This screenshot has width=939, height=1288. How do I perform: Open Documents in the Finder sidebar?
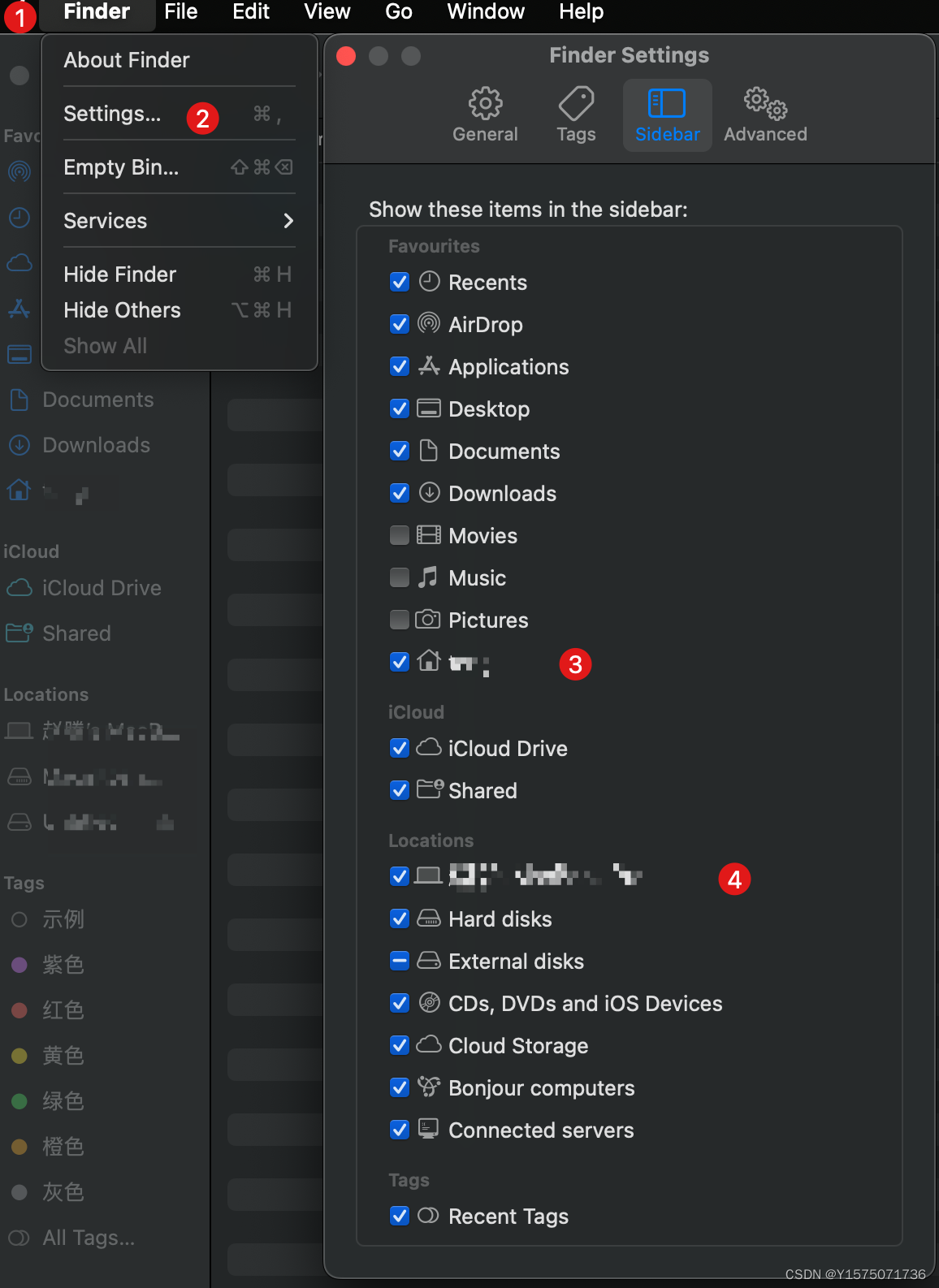98,400
